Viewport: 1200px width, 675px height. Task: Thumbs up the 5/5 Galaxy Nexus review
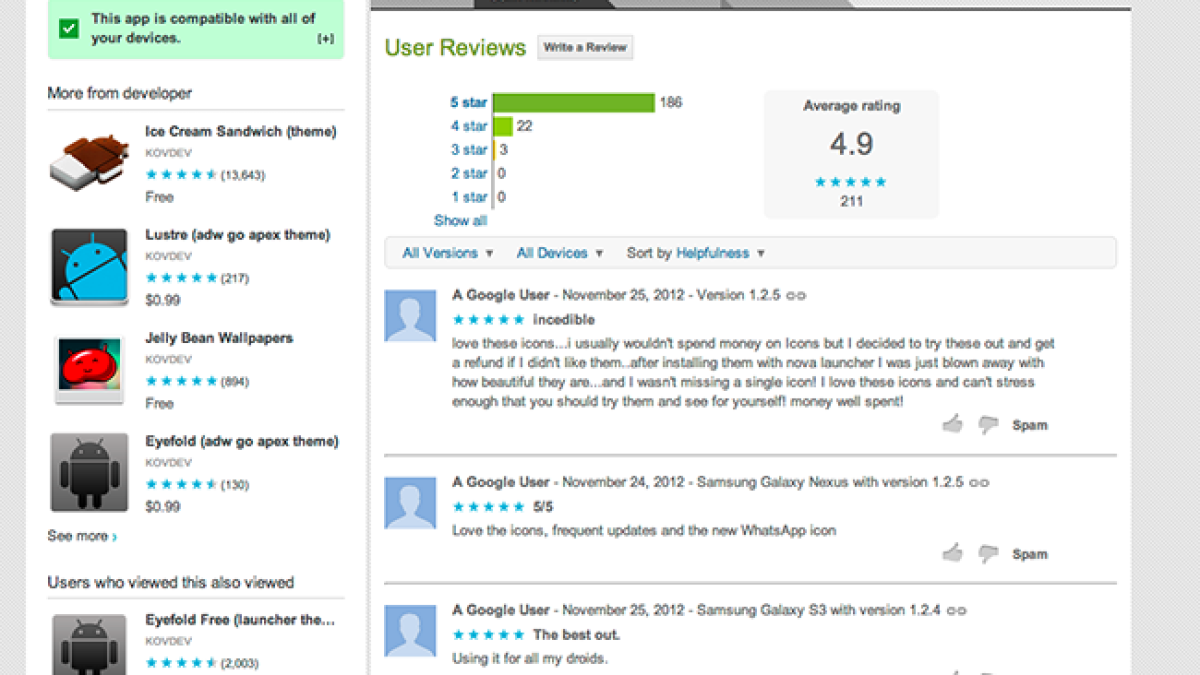click(952, 553)
